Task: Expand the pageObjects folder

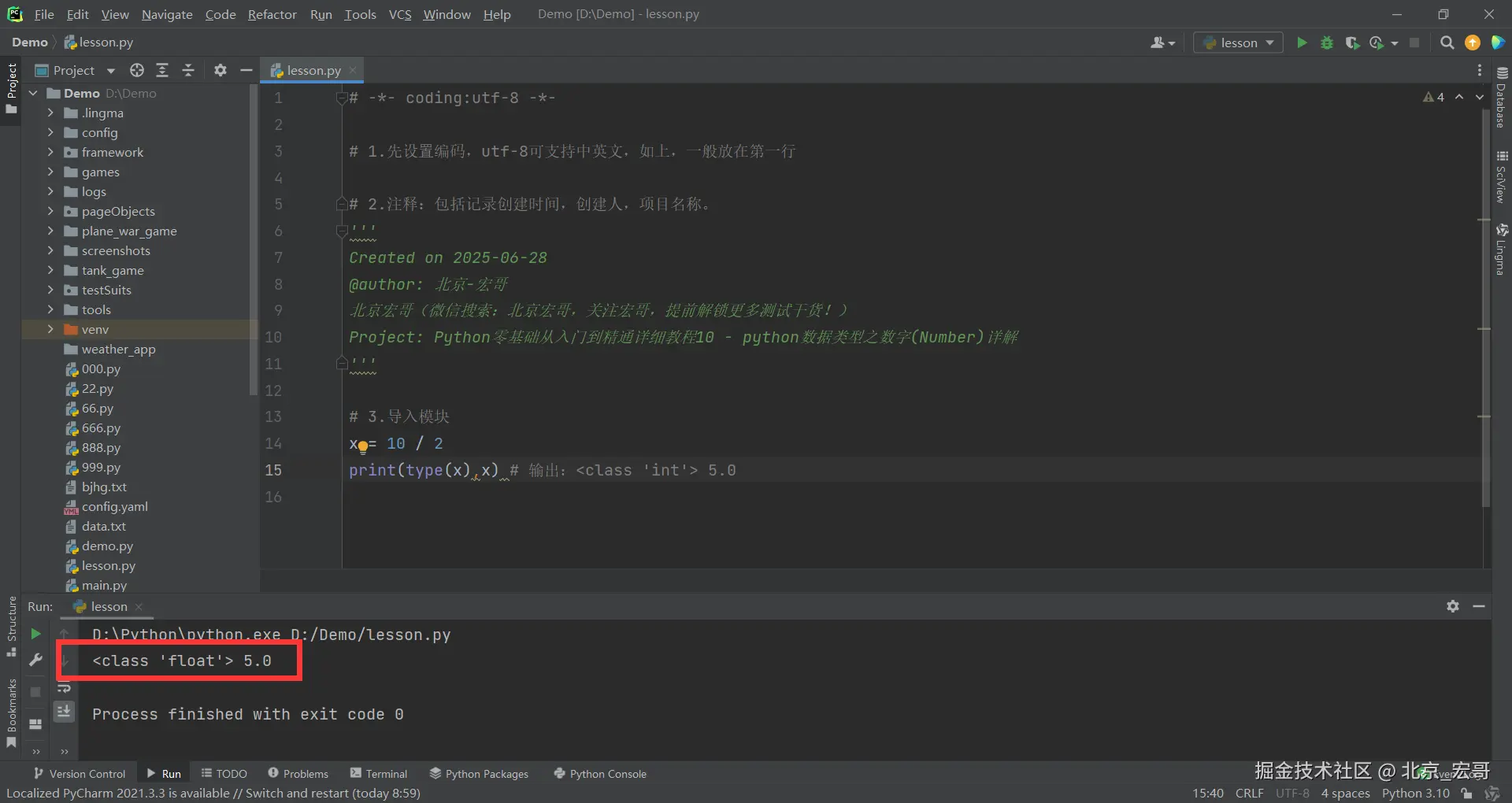Action: click(x=50, y=211)
